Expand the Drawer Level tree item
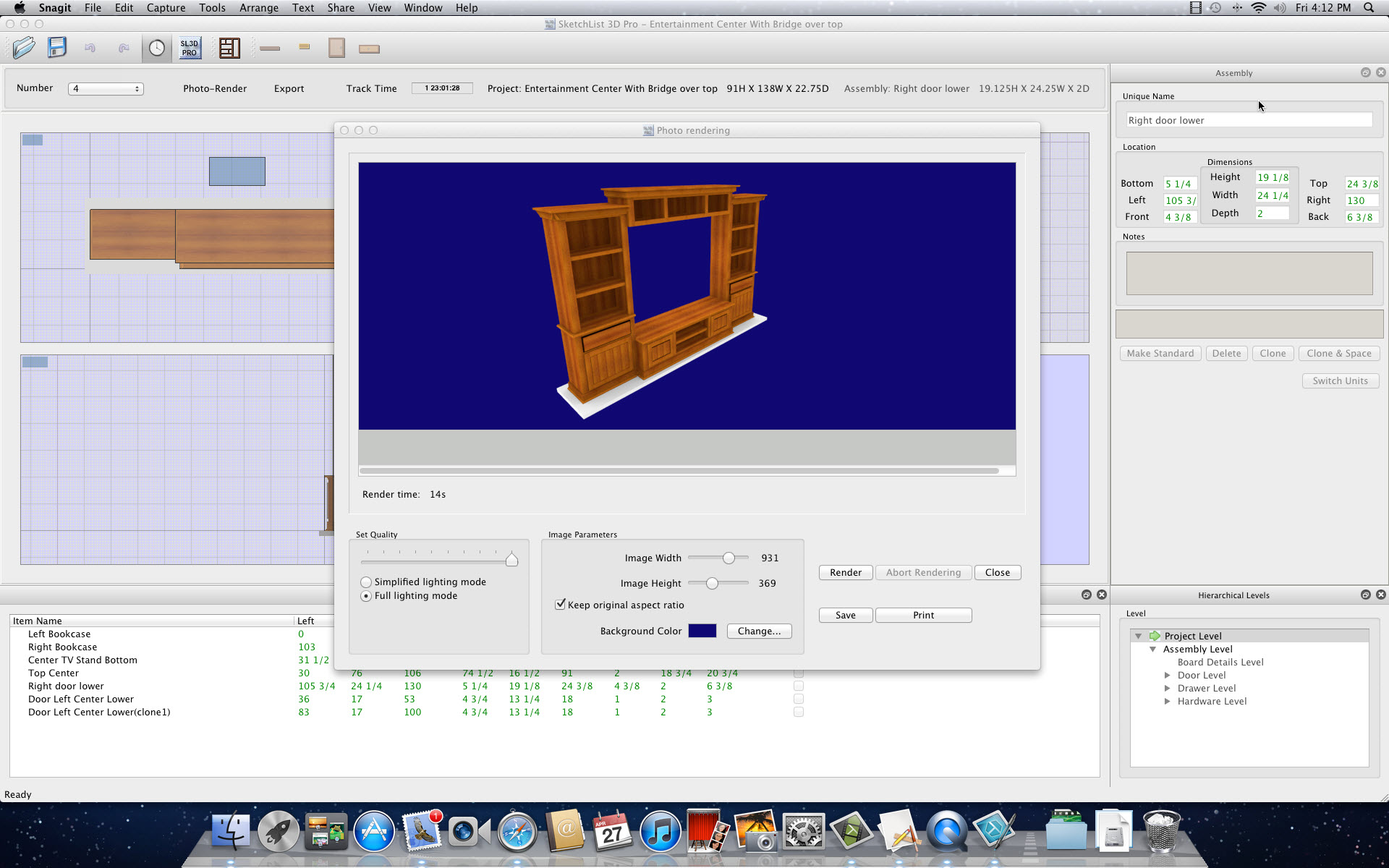 coord(1167,688)
